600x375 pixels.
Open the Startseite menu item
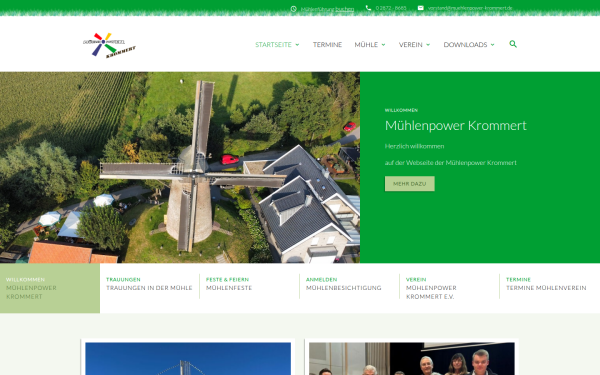(x=273, y=45)
